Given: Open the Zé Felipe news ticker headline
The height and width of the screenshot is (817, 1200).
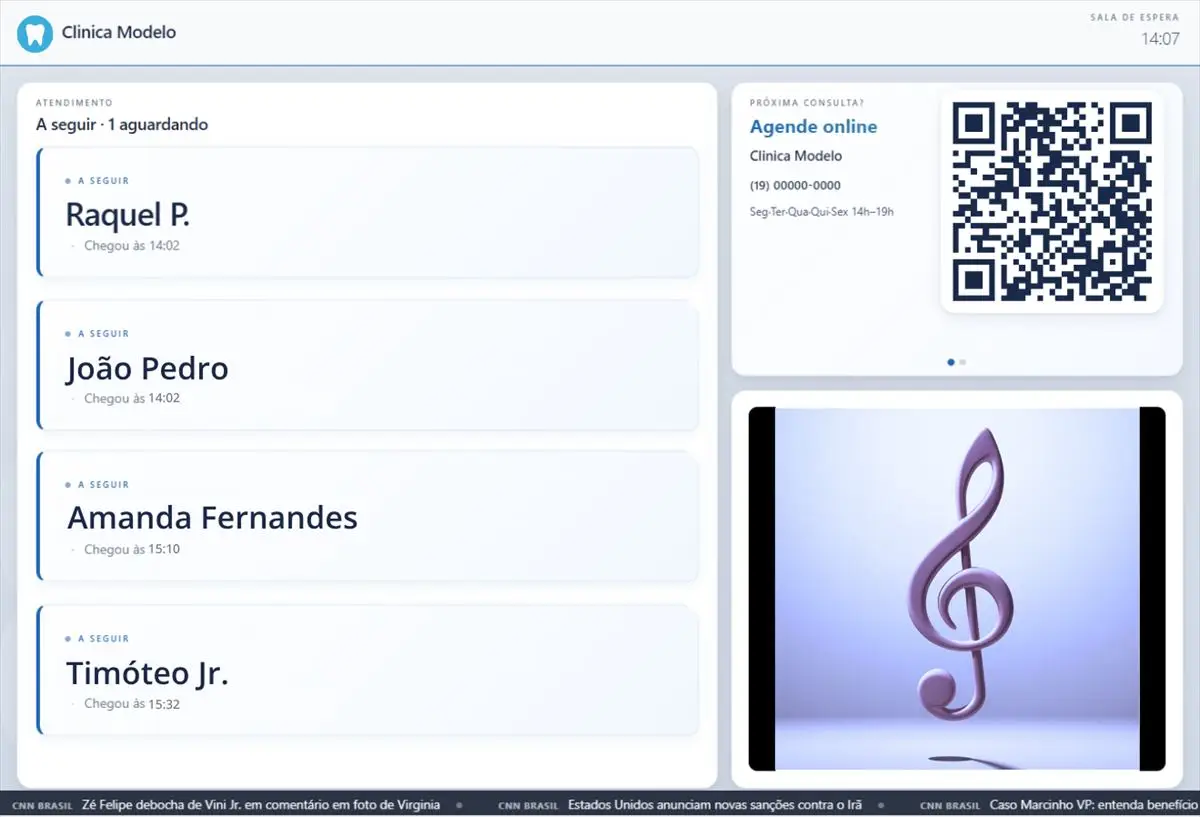Looking at the screenshot, I should pyautogui.click(x=262, y=804).
